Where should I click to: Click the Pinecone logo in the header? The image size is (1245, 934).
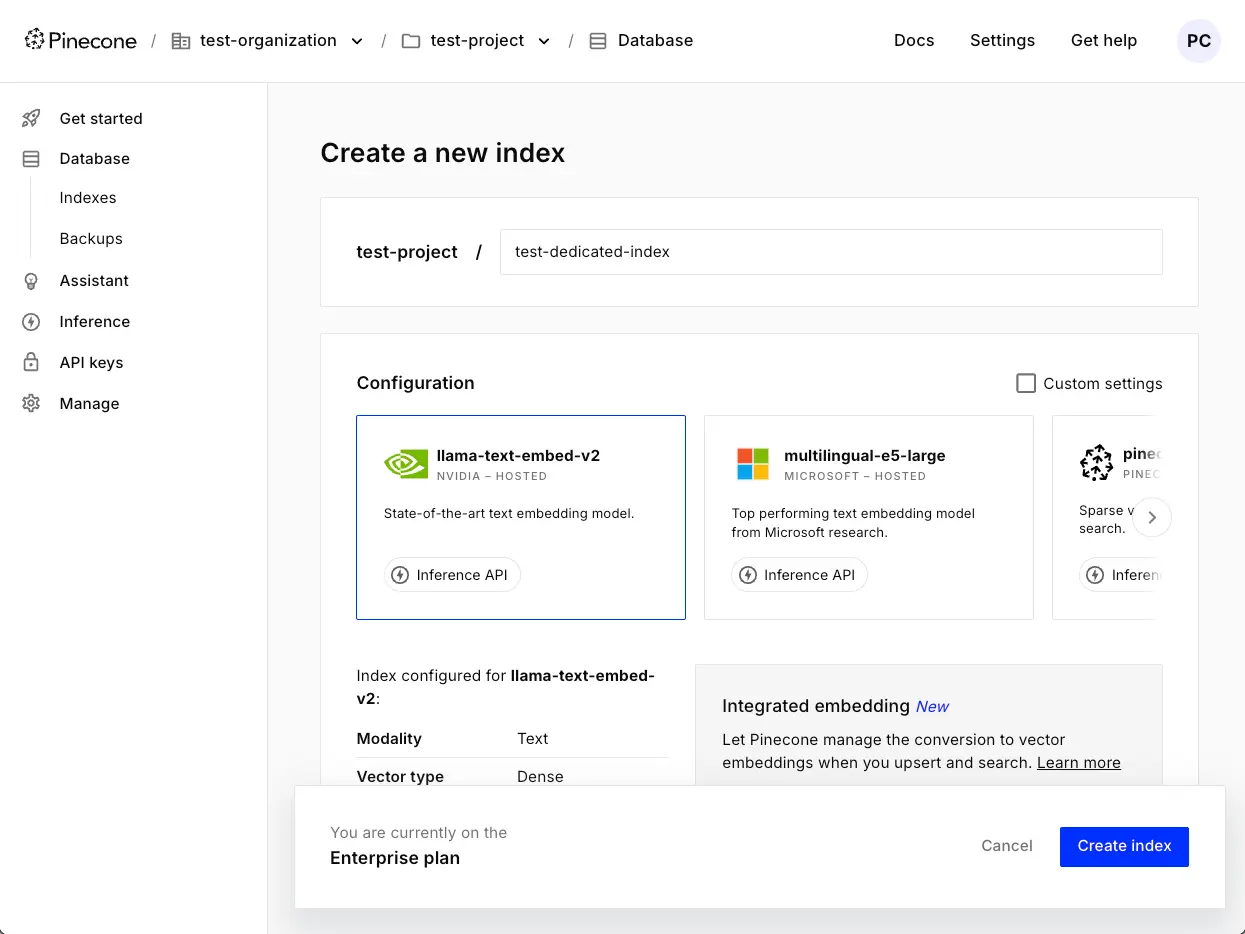pyautogui.click(x=80, y=40)
